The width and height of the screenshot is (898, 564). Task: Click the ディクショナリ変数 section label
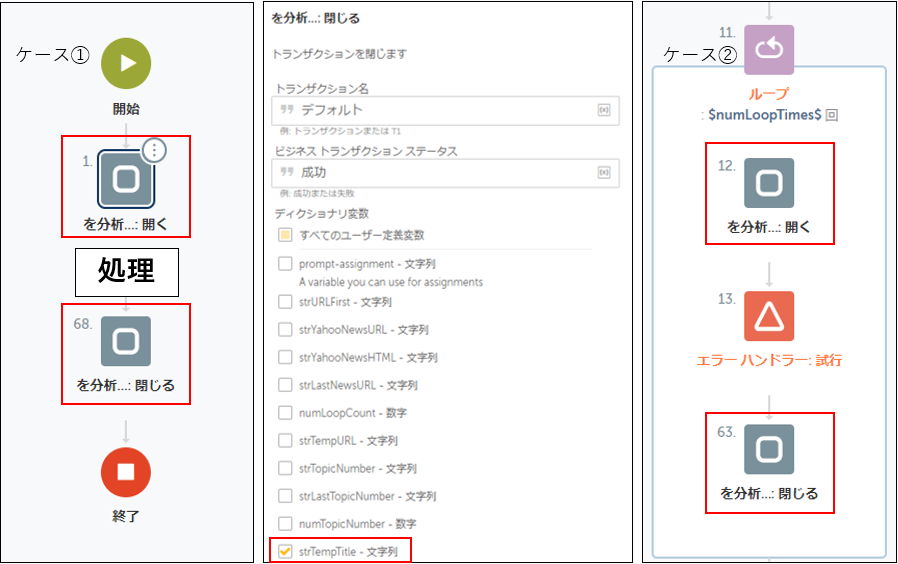pyautogui.click(x=322, y=214)
